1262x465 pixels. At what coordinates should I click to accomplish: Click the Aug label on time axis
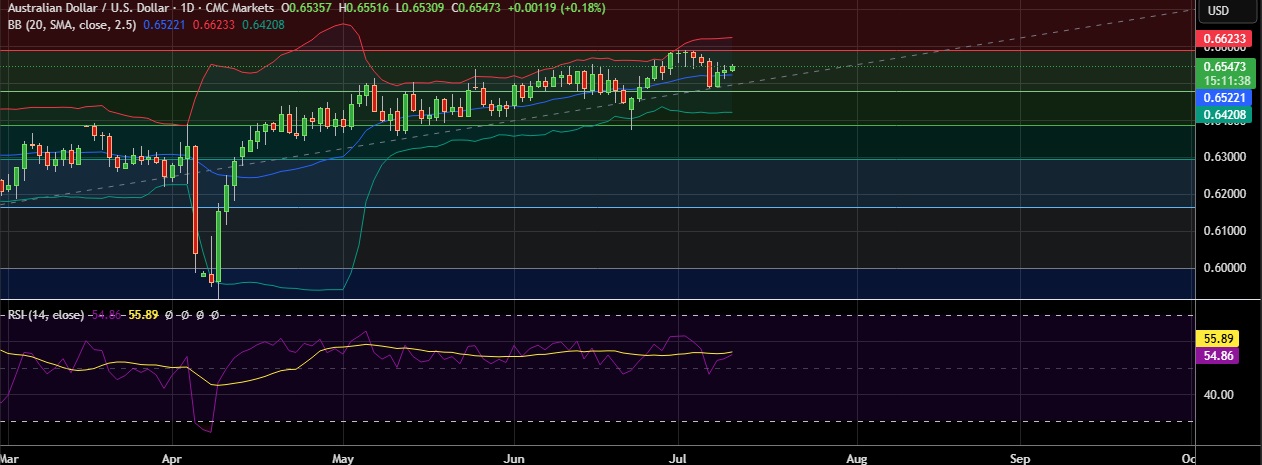coord(857,456)
